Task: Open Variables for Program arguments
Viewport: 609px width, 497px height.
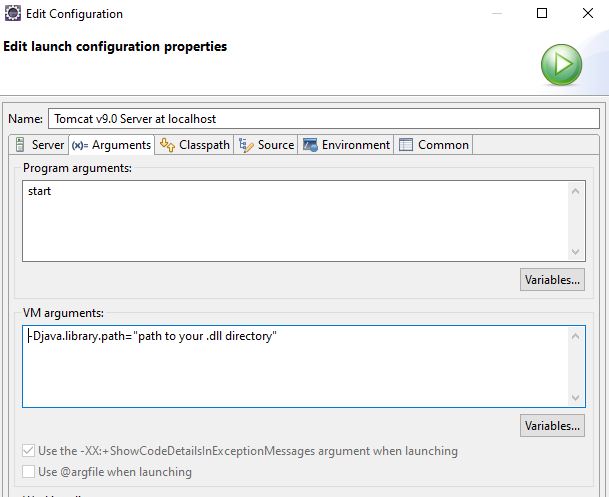Action: click(x=552, y=280)
